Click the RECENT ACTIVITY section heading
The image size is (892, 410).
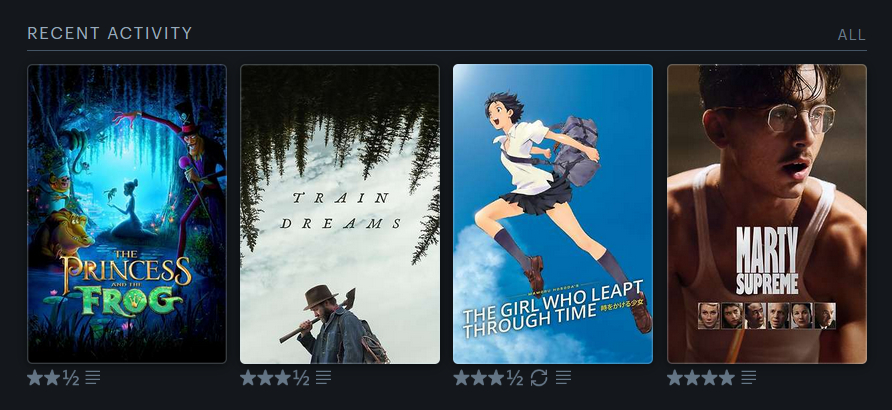tap(110, 34)
